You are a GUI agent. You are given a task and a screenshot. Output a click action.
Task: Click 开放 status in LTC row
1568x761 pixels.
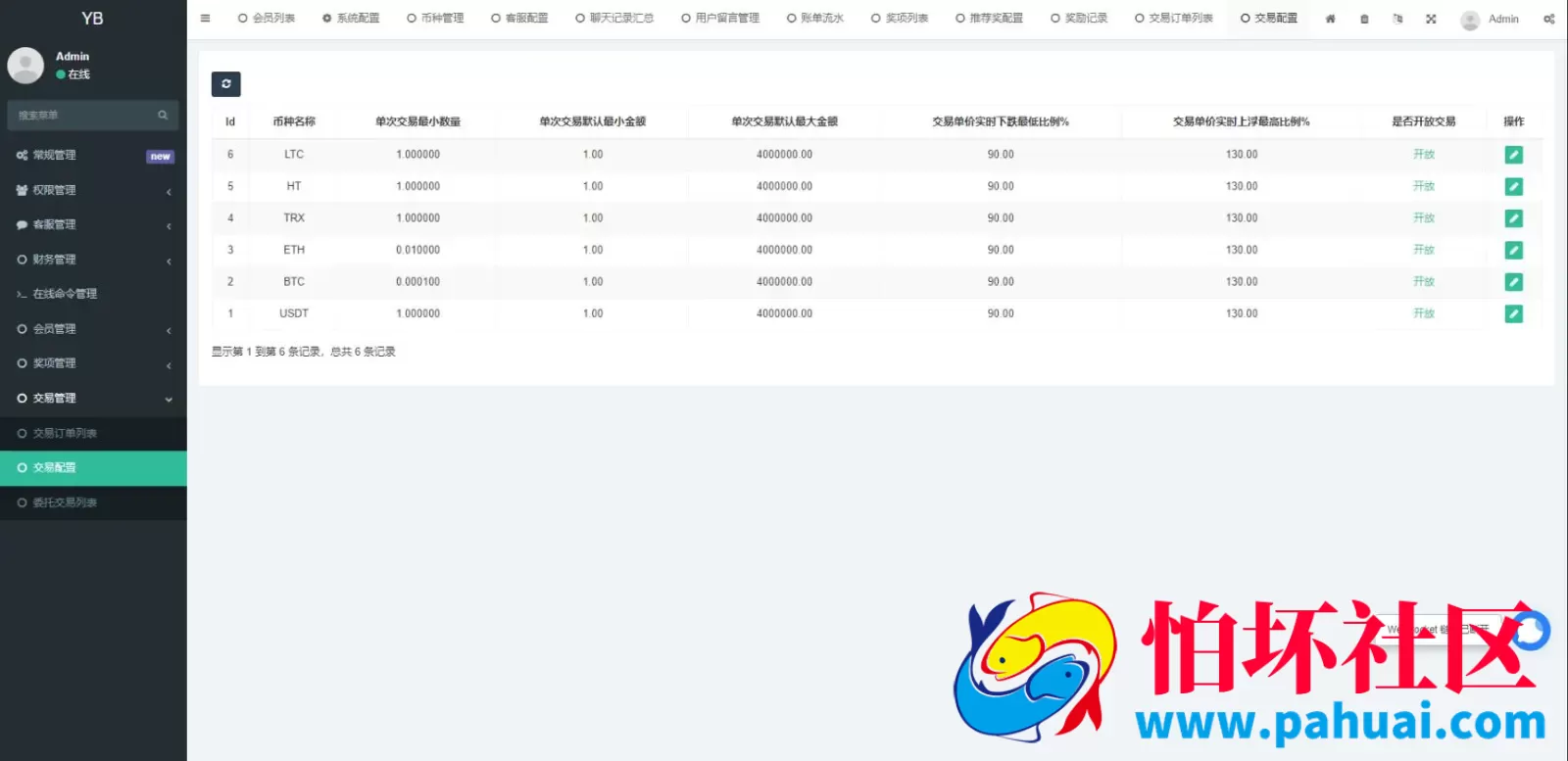tap(1424, 155)
